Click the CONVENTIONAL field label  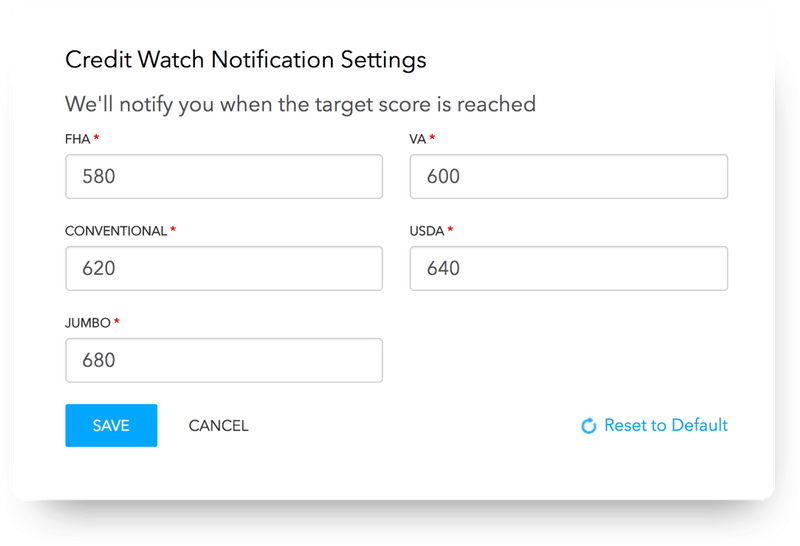point(116,231)
